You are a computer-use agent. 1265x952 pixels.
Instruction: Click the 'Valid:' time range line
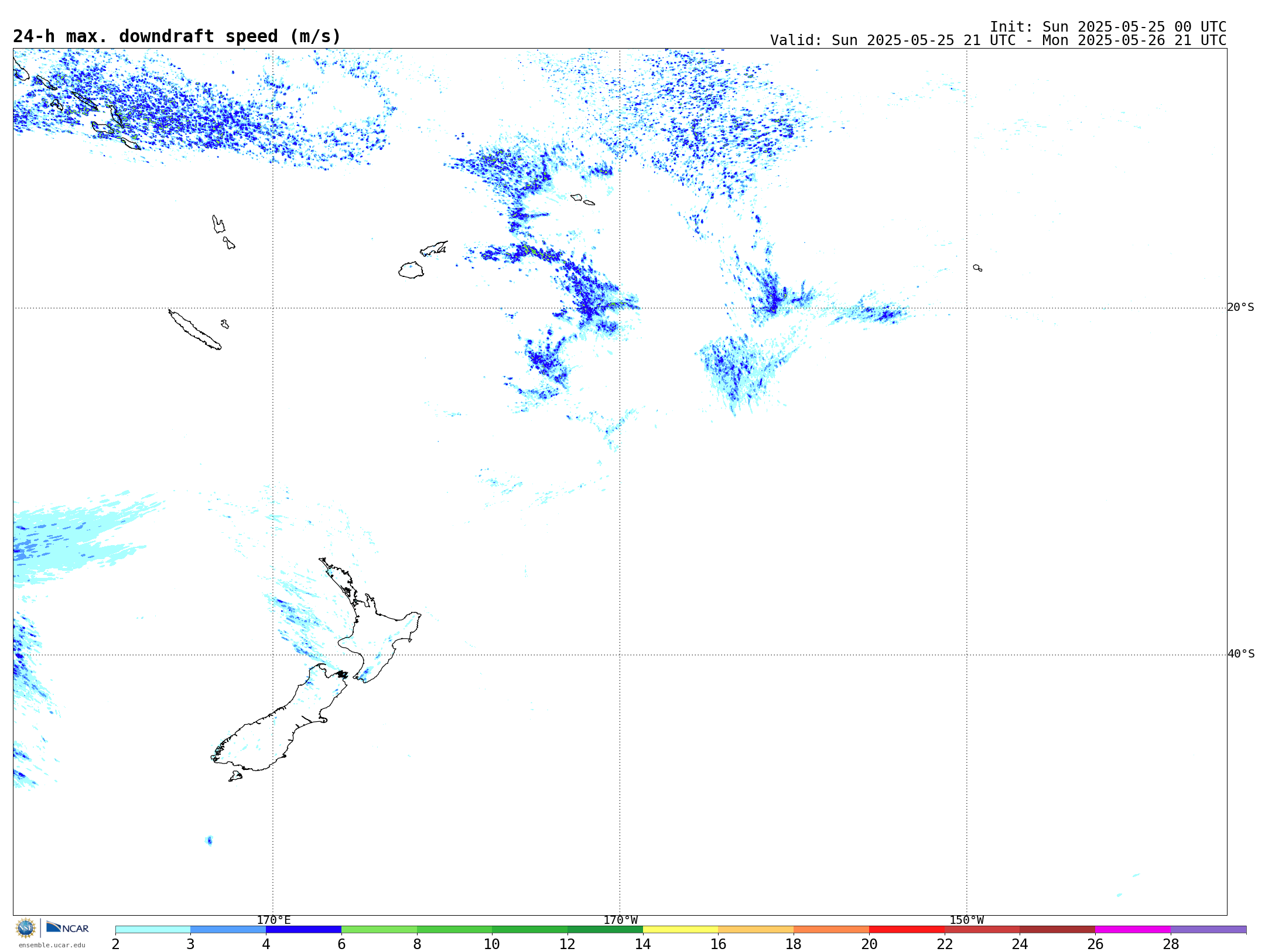pos(998,40)
